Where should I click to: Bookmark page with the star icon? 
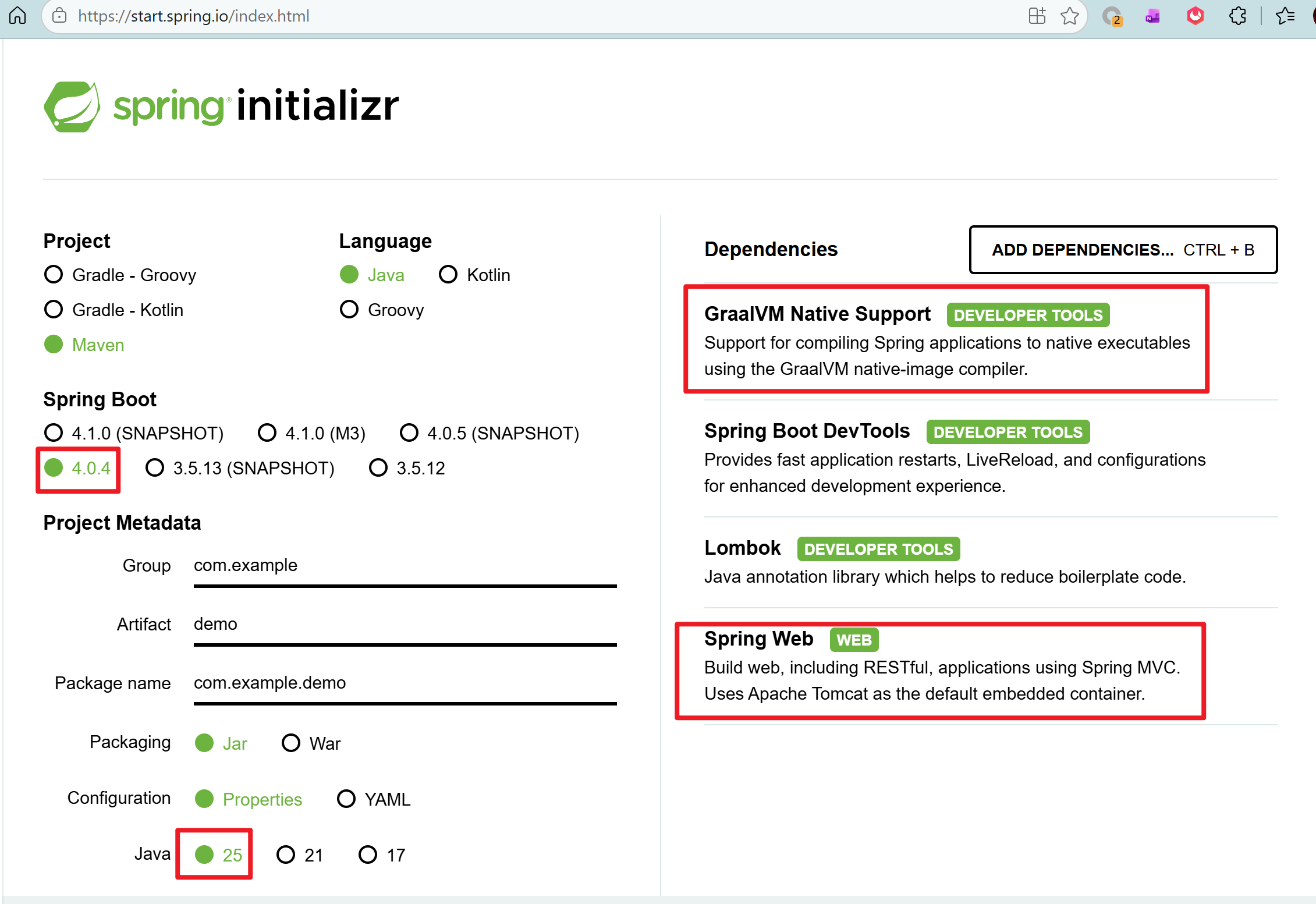click(x=1069, y=16)
